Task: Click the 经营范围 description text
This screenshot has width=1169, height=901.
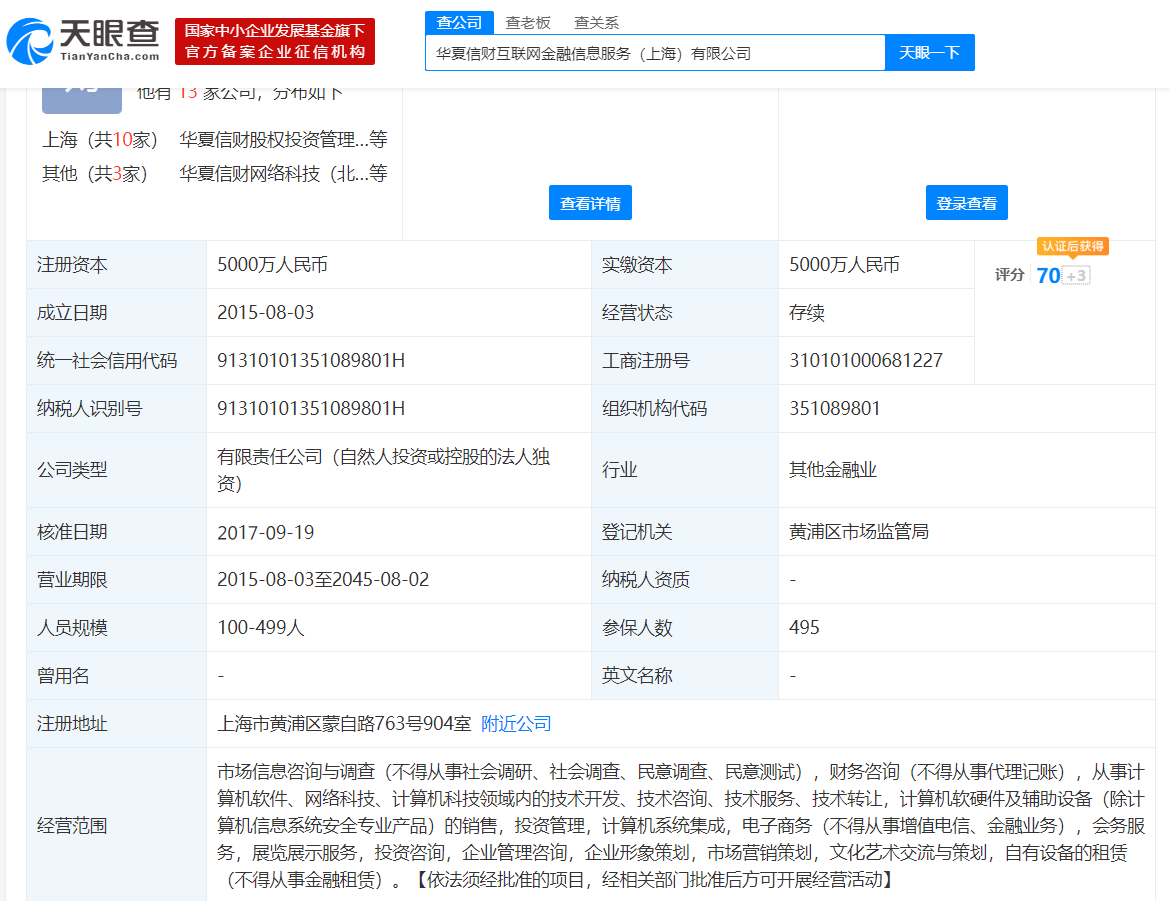Action: 681,826
